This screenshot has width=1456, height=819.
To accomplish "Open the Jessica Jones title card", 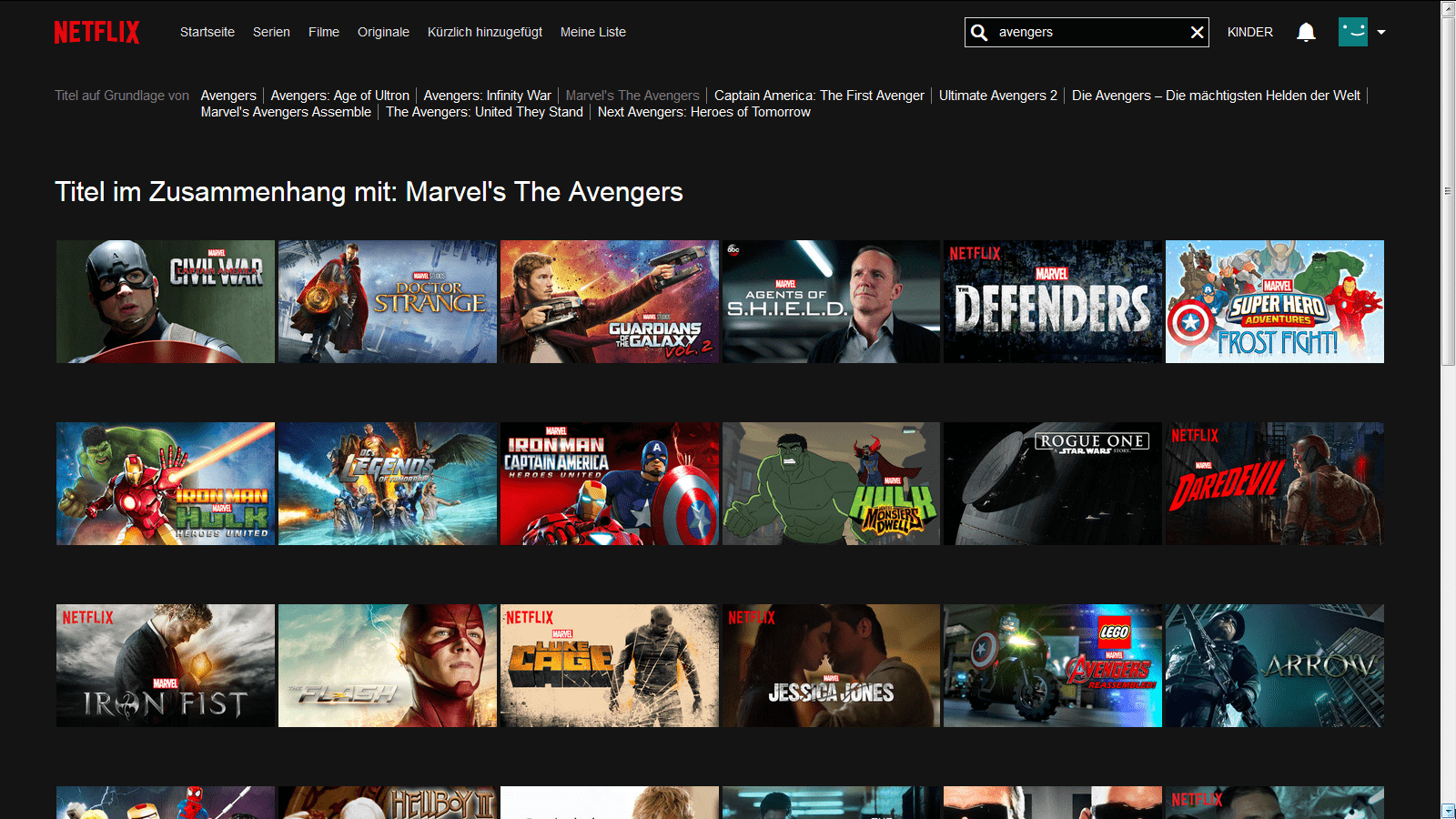I will (x=831, y=666).
